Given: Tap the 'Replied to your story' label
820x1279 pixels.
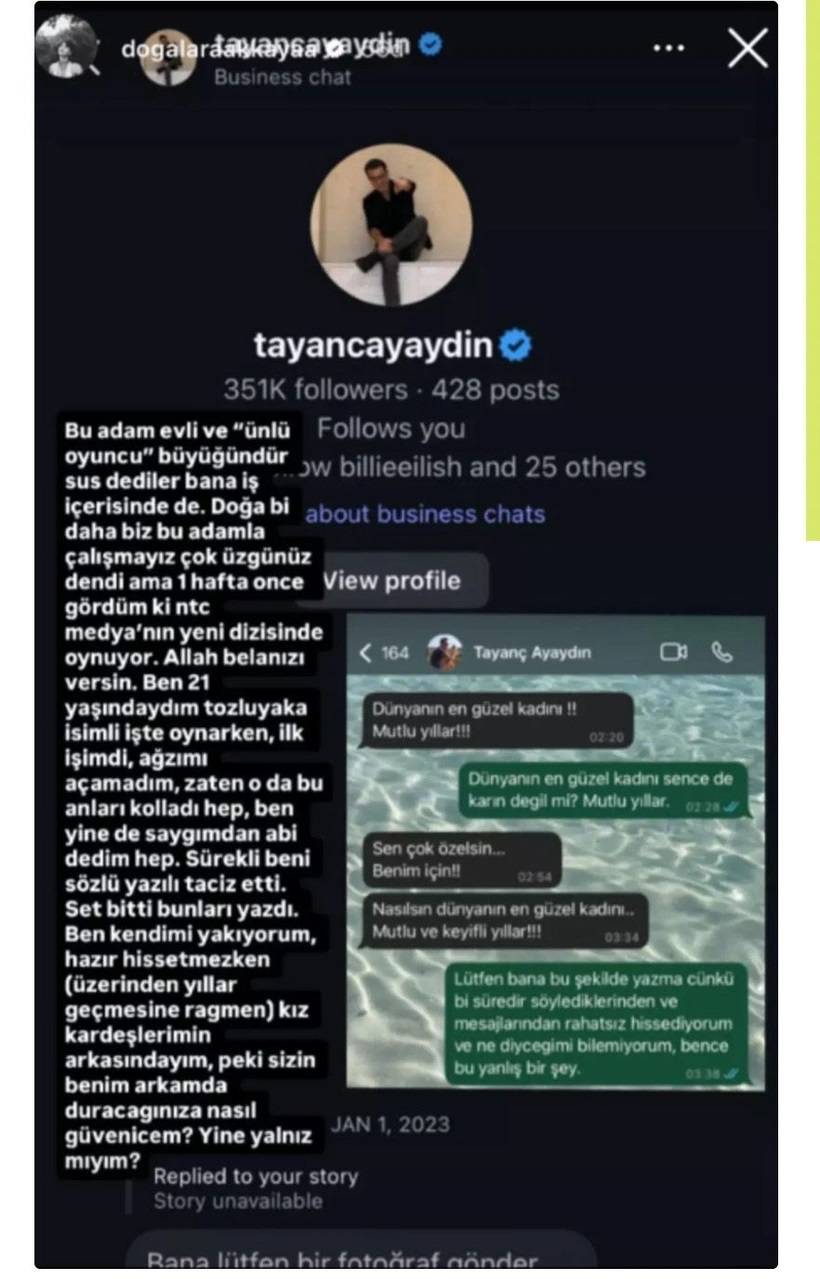Looking at the screenshot, I should click(255, 1176).
